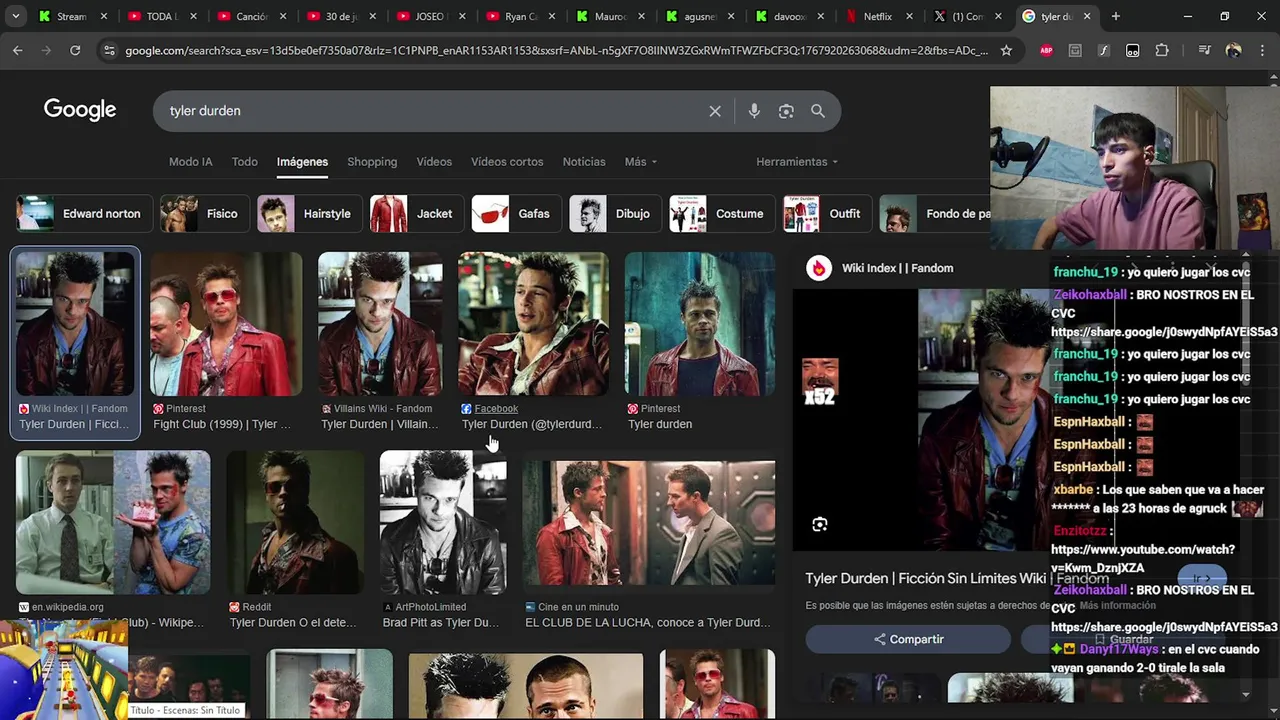
Task: Open the AdBlock extension icon
Action: 1046,50
